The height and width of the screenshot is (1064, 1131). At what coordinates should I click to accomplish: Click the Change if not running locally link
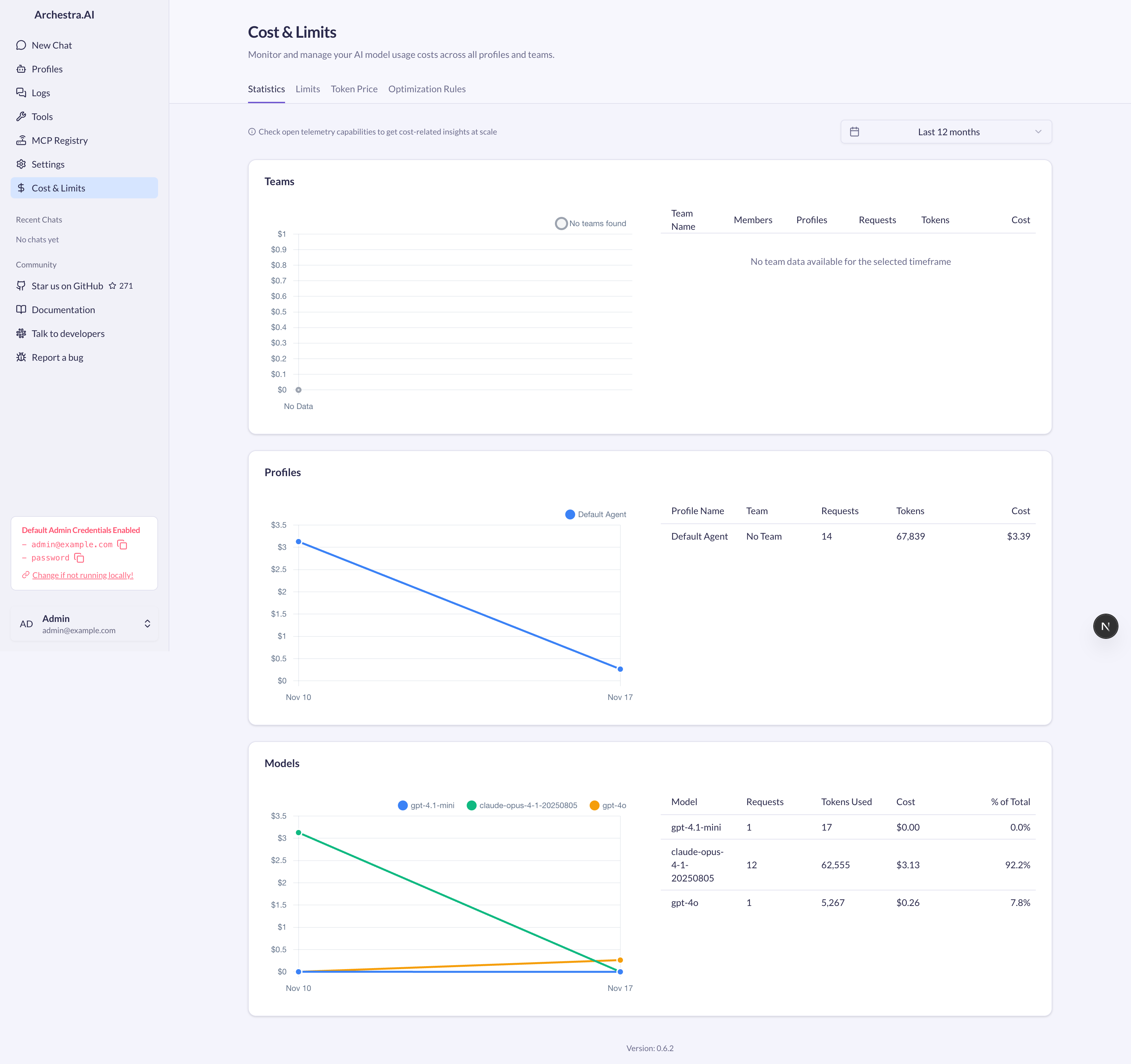[x=82, y=575]
